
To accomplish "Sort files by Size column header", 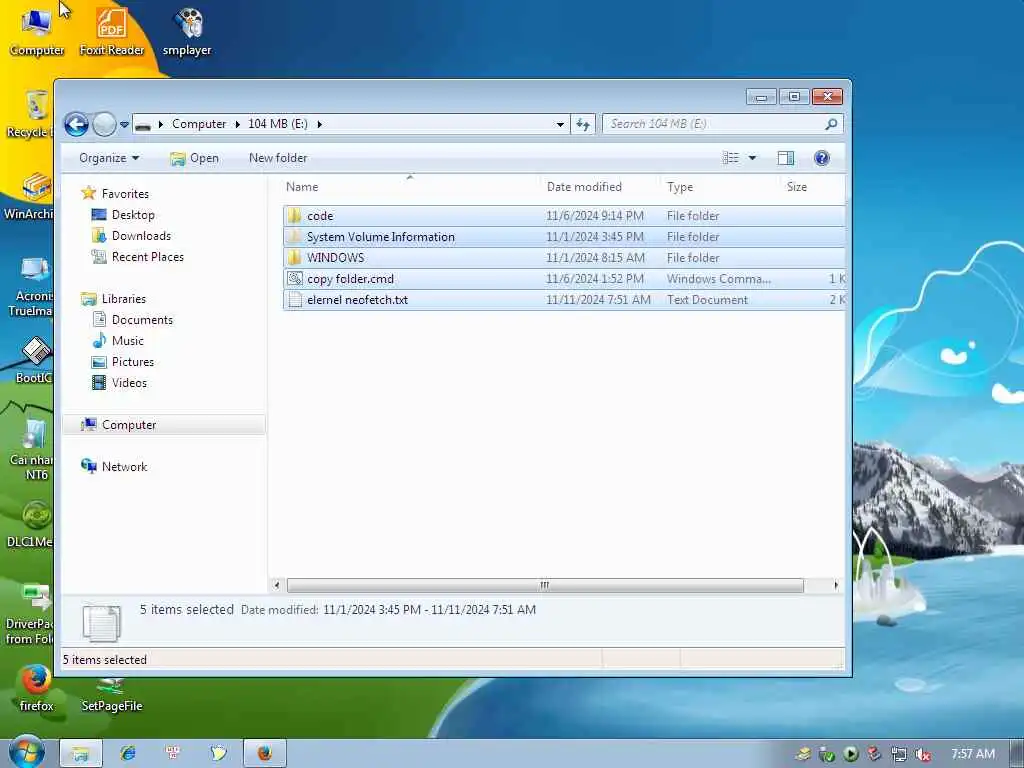I will [x=812, y=187].
